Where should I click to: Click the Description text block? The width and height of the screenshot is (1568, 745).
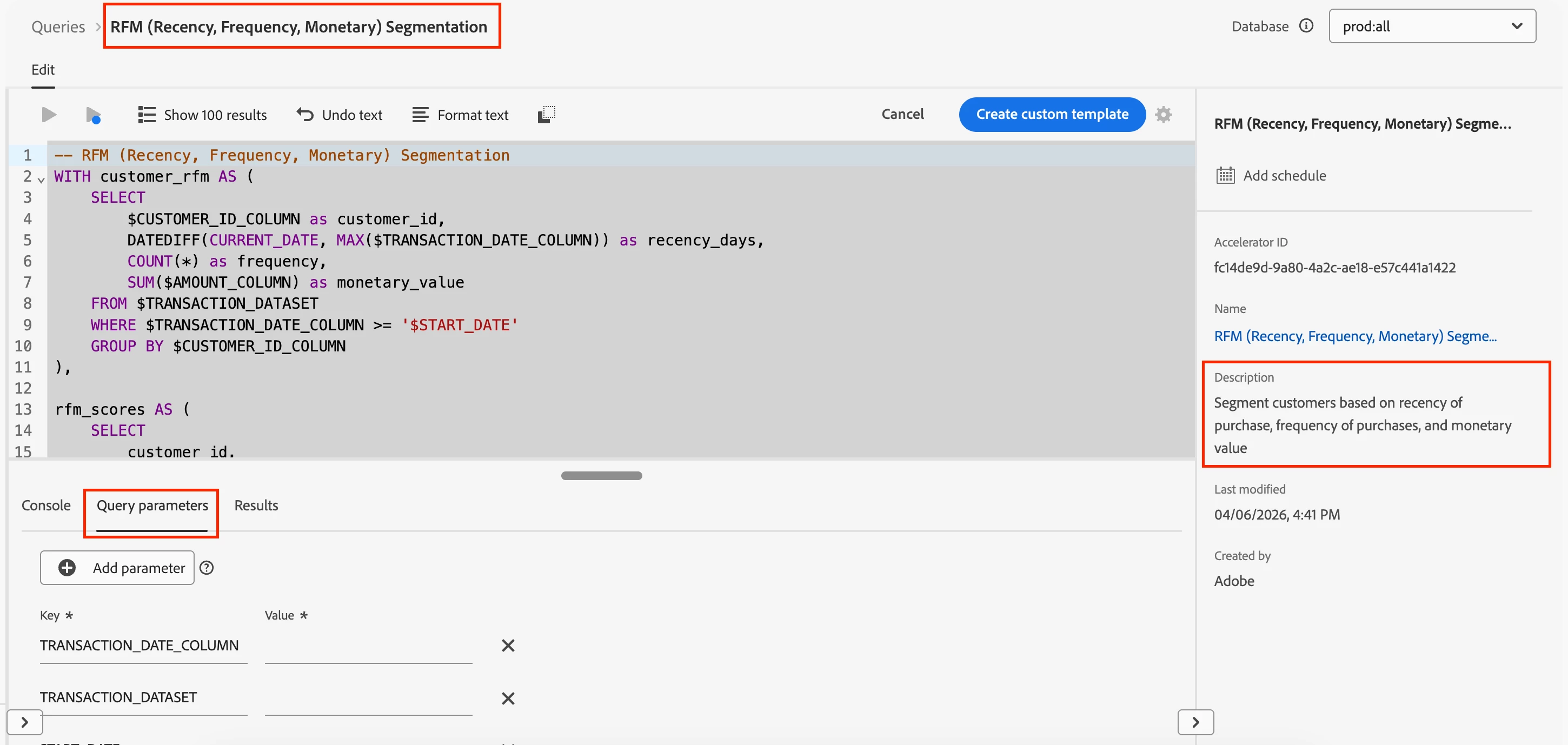coord(1362,425)
